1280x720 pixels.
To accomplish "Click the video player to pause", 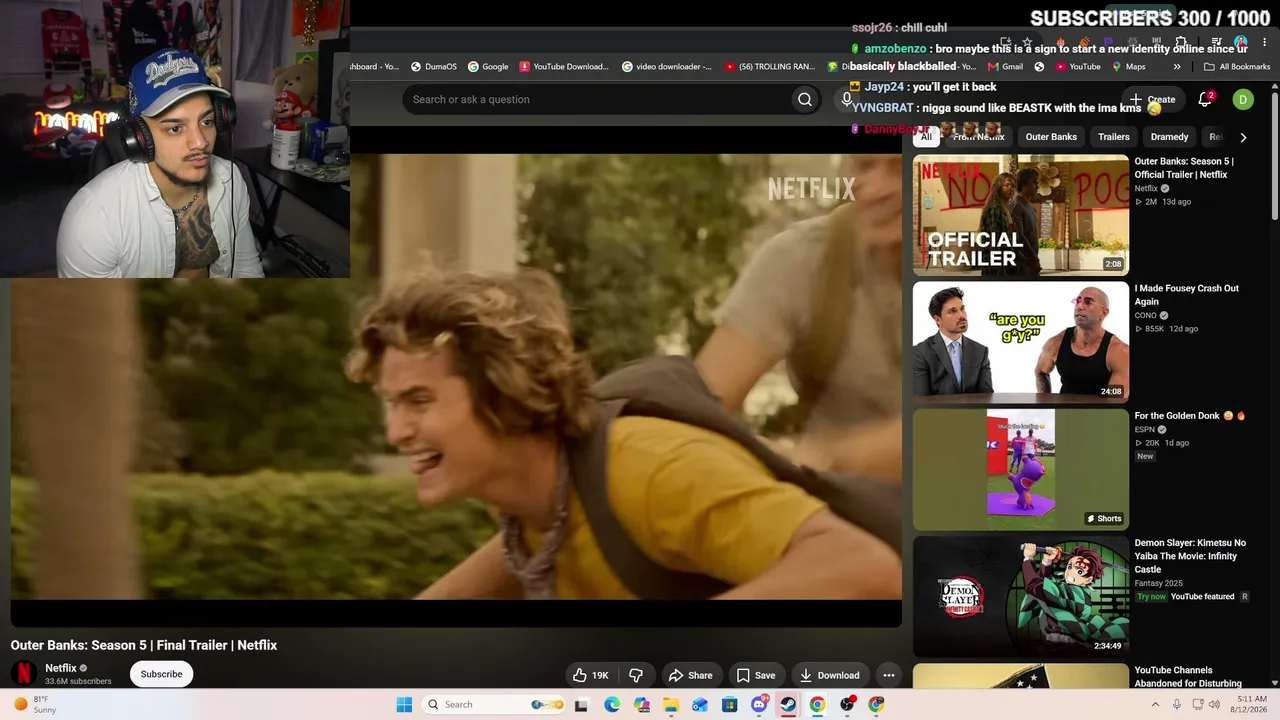I will pos(456,390).
